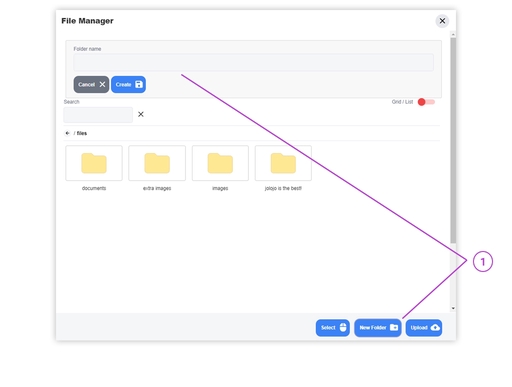The image size is (512, 387).
Task: Click the Create folder button
Action: point(128,84)
